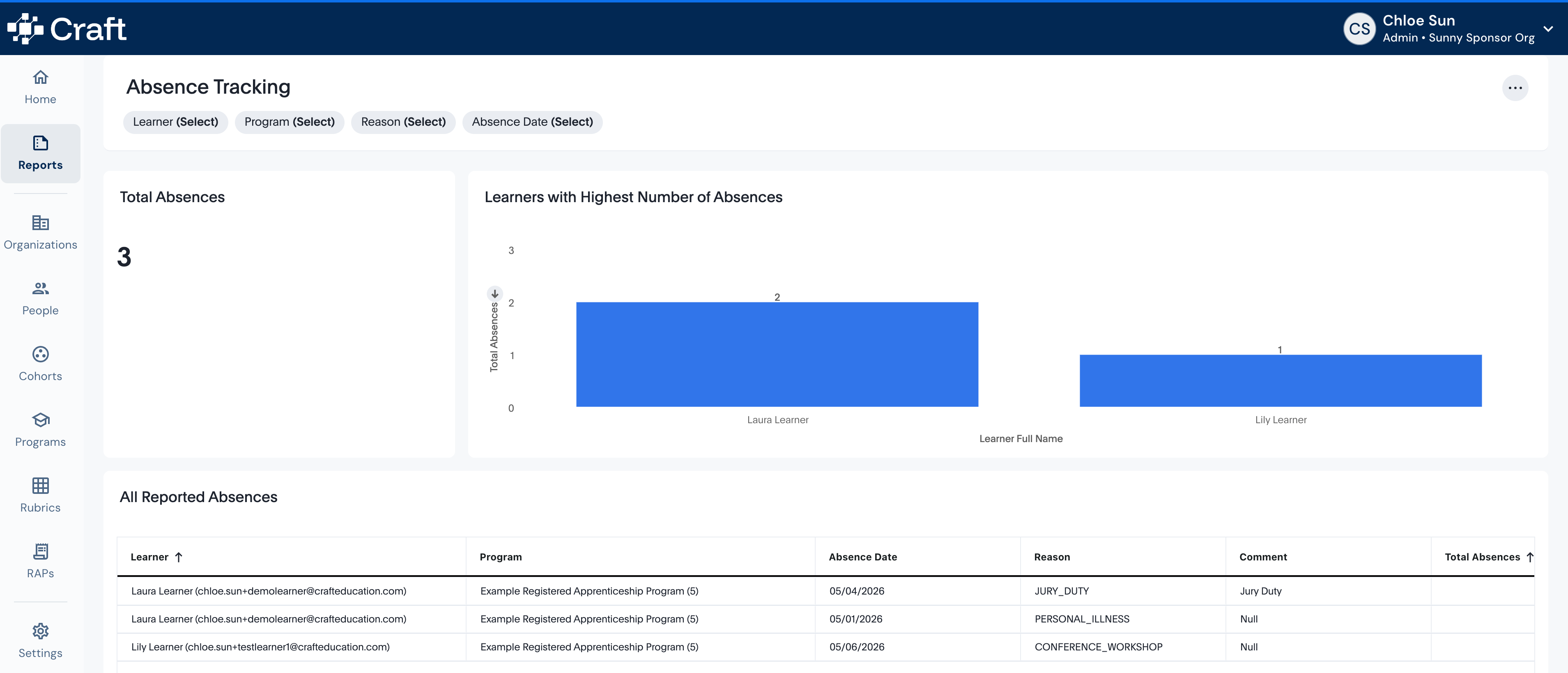Open the Programs graduation cap icon
The image size is (1568, 673).
[40, 419]
